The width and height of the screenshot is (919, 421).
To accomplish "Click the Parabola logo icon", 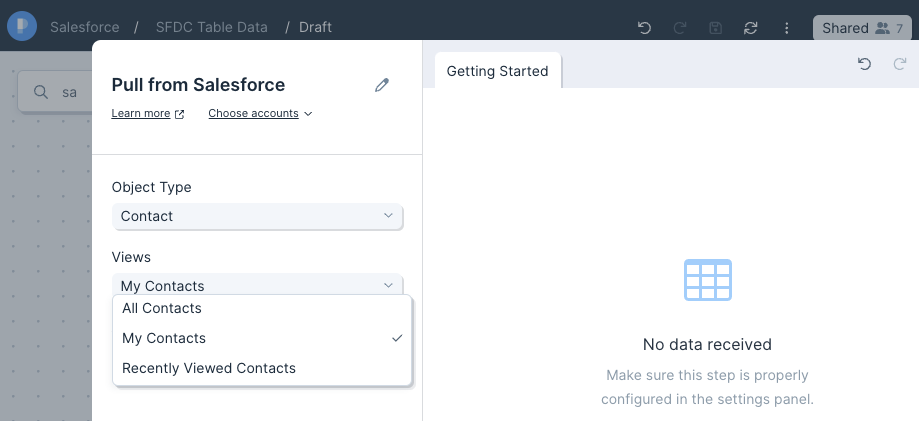I will [22, 26].
